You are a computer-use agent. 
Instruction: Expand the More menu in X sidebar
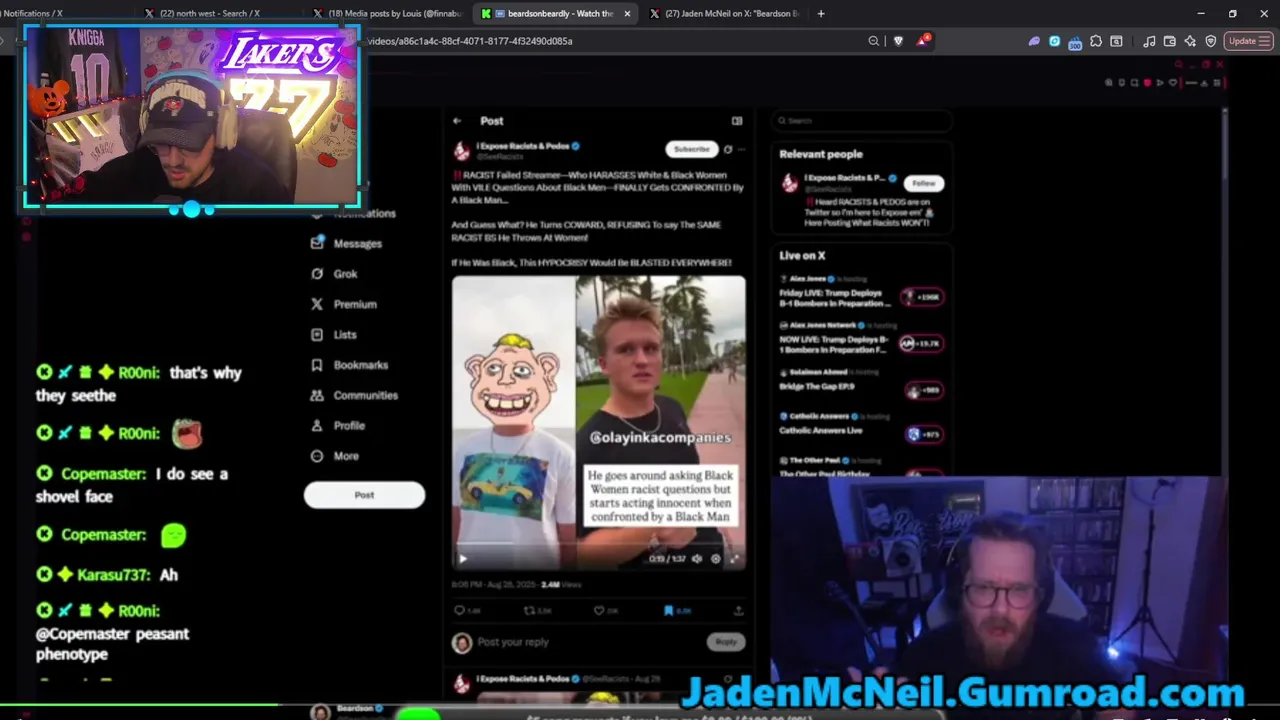point(335,456)
